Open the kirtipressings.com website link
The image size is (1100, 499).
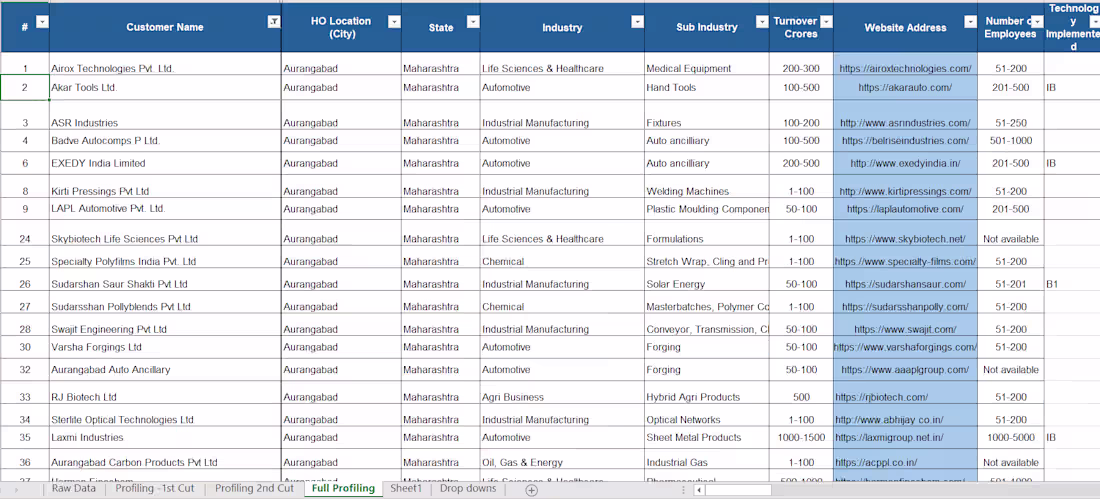pos(905,191)
